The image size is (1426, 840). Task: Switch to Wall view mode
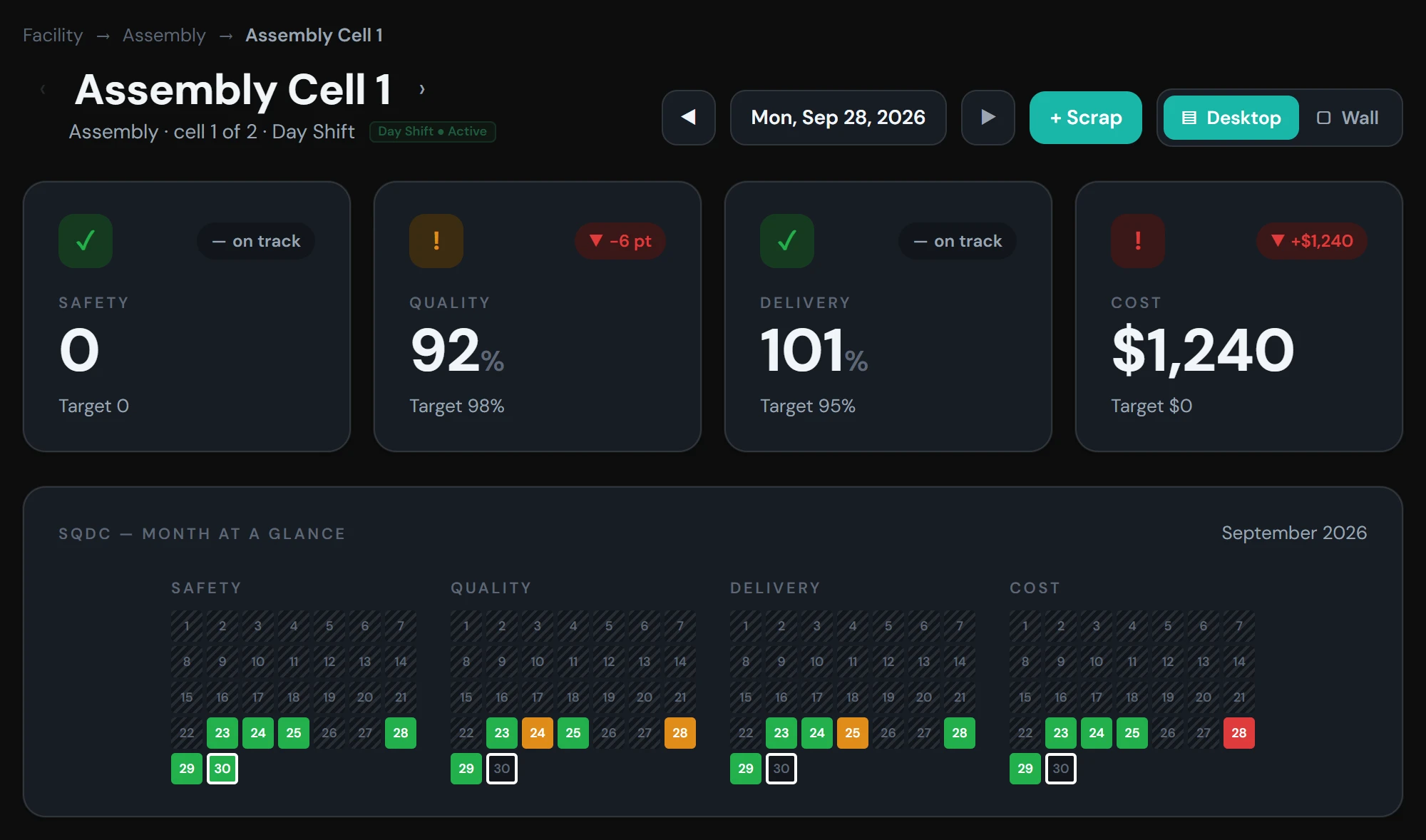click(1348, 118)
